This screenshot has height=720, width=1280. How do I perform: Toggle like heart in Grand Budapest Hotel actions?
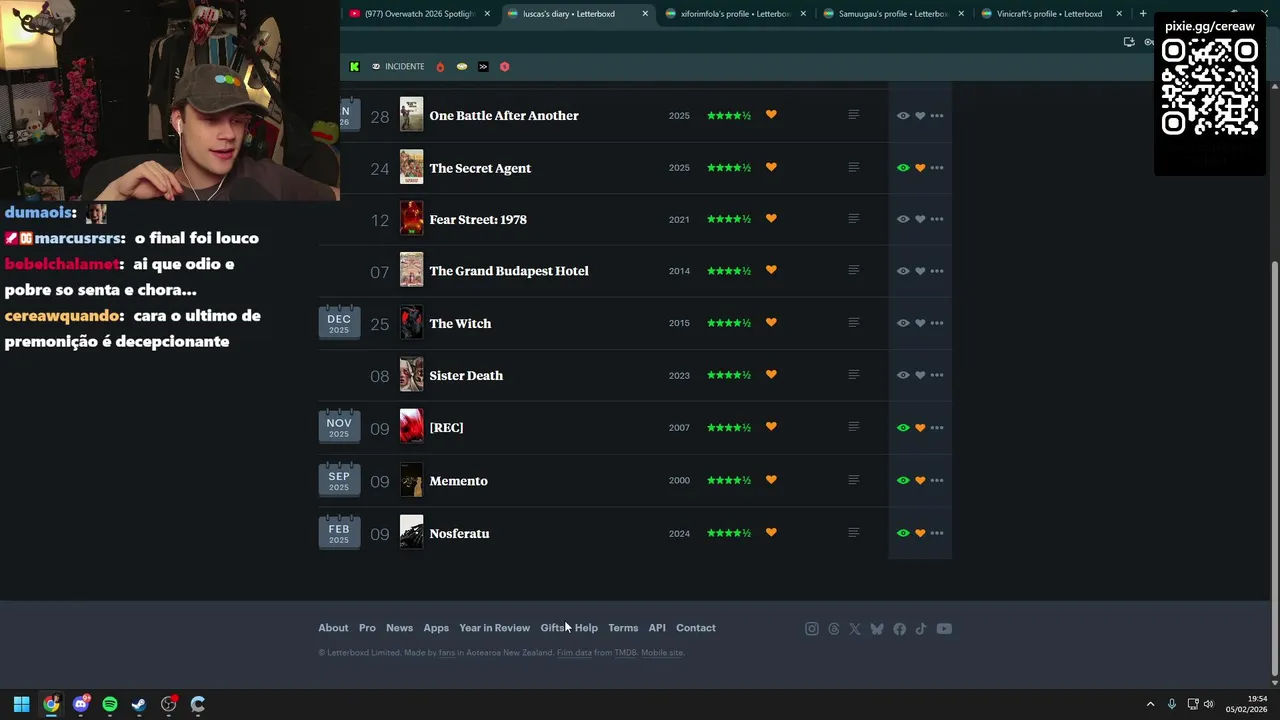point(920,271)
